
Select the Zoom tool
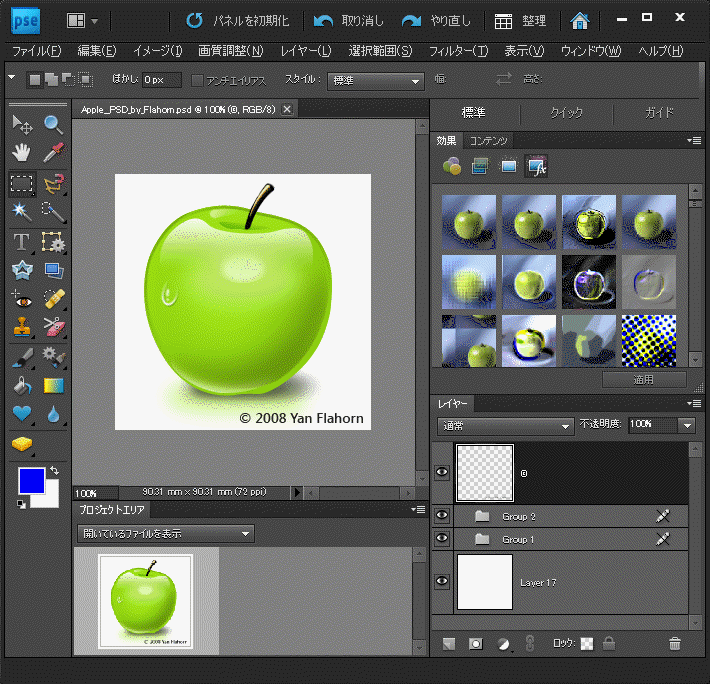point(53,124)
